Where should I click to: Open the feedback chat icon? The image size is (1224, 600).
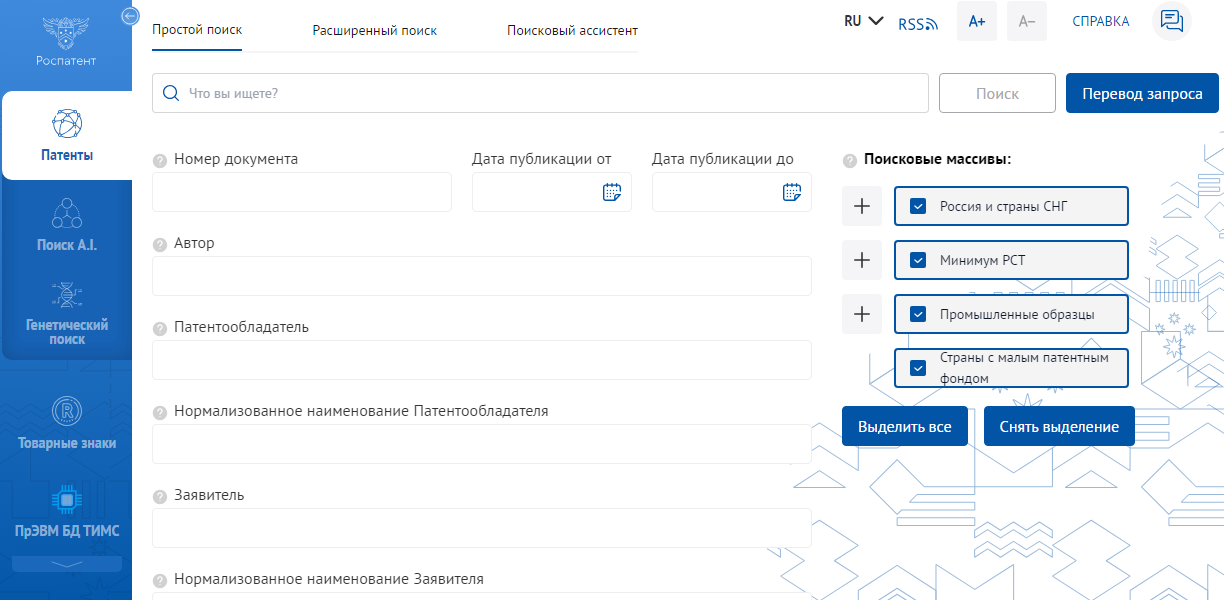pyautogui.click(x=1172, y=21)
